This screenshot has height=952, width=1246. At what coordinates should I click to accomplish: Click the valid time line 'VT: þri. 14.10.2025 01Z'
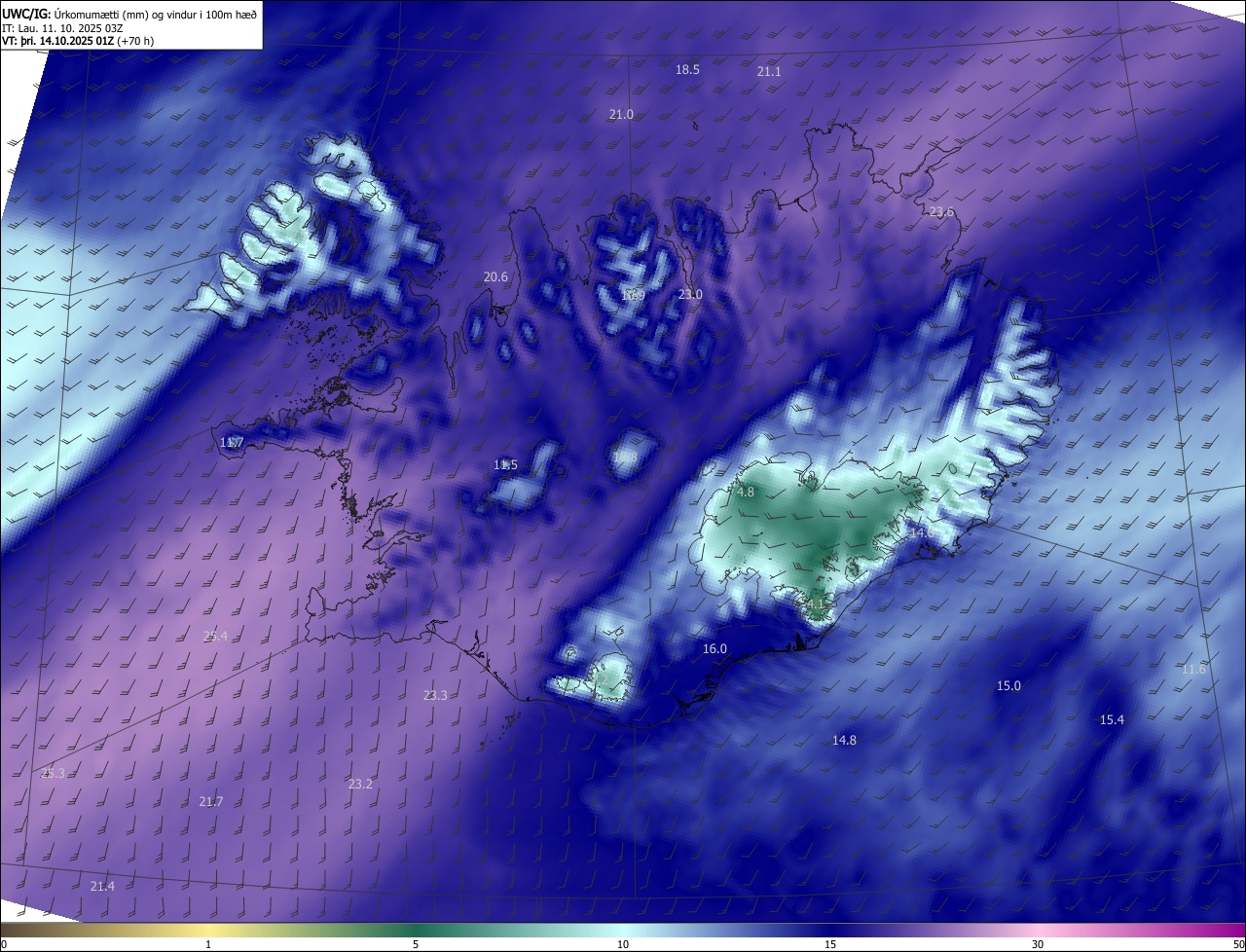[57, 42]
